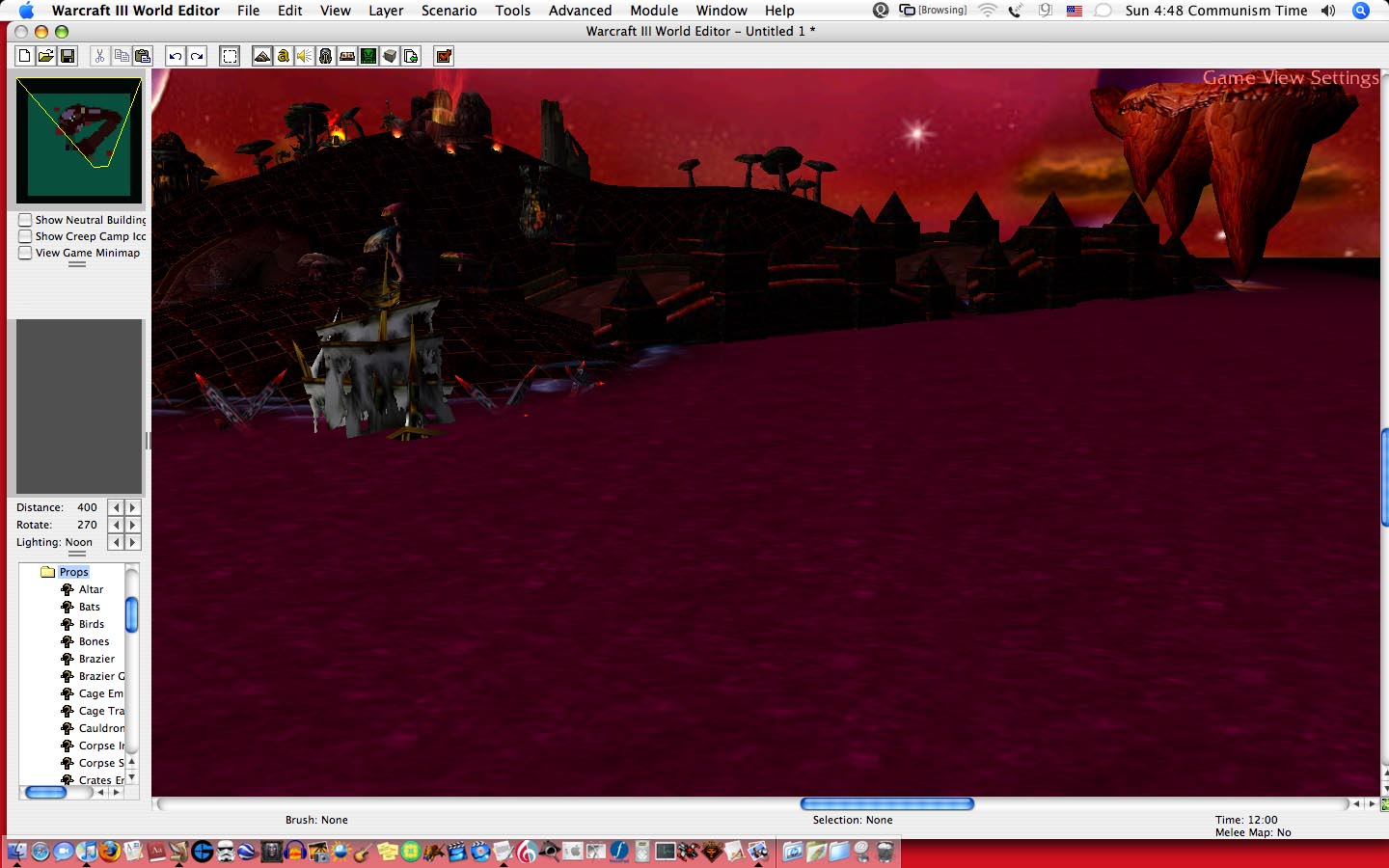Screen dimensions: 1389x868
Task: Click the horizontal viewport scrollbar thumb
Action: 886,803
